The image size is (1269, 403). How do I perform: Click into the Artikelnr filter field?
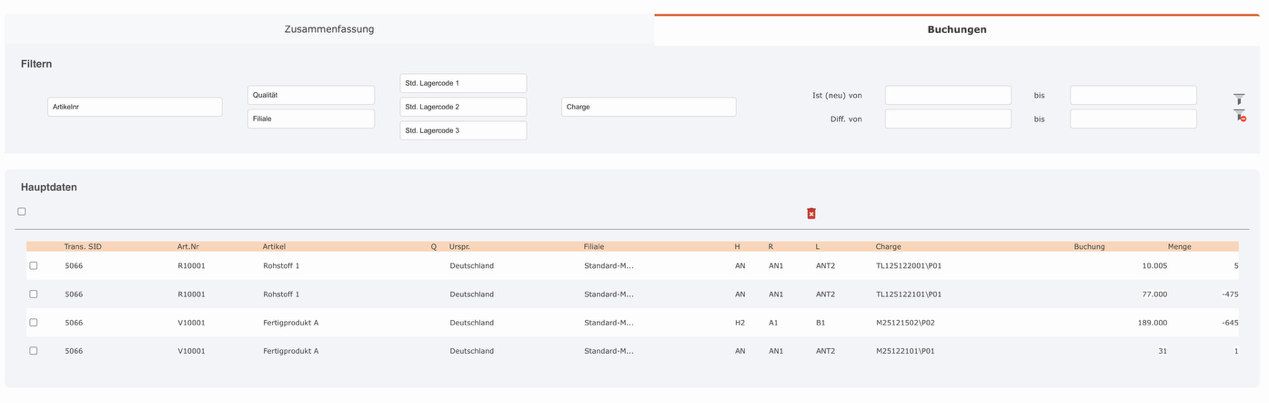click(x=135, y=107)
